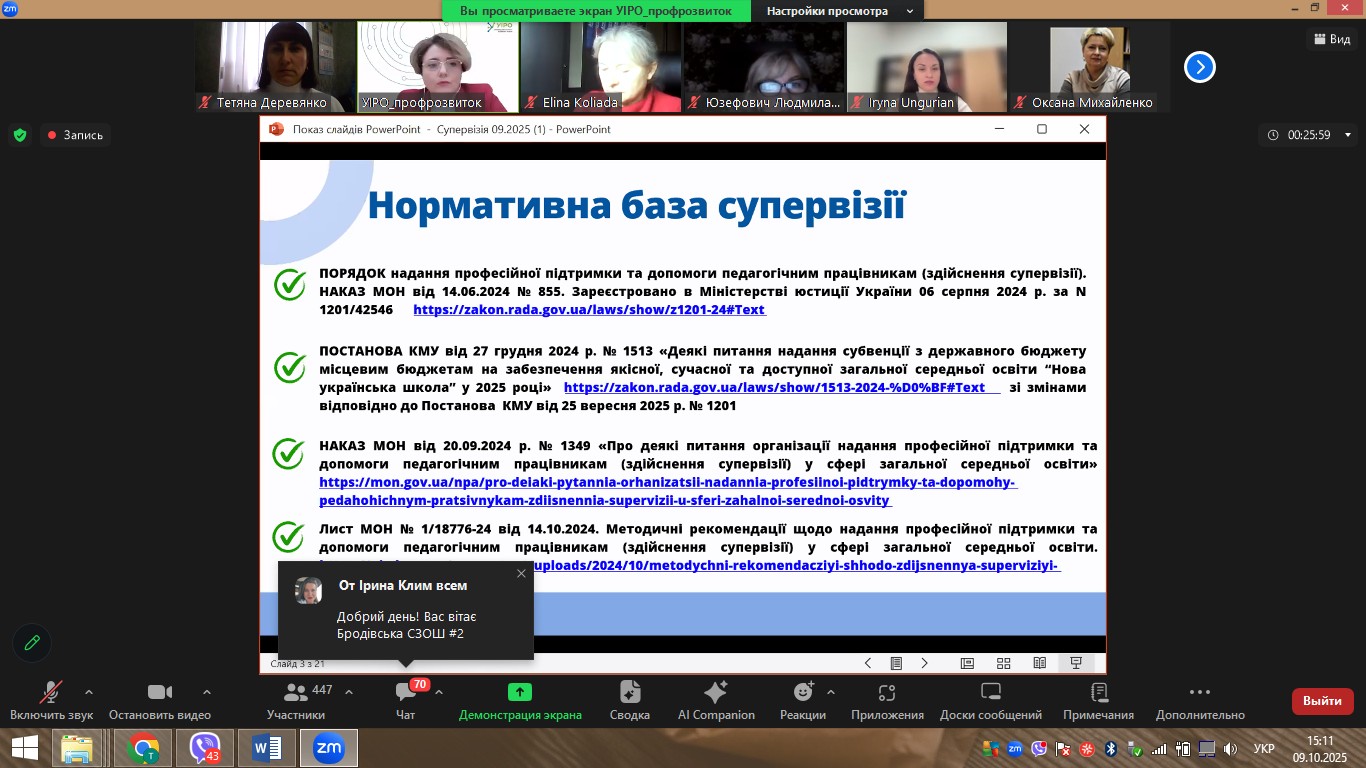Expand audio options arrow next to microphone
The image size is (1366, 768).
[x=89, y=692]
